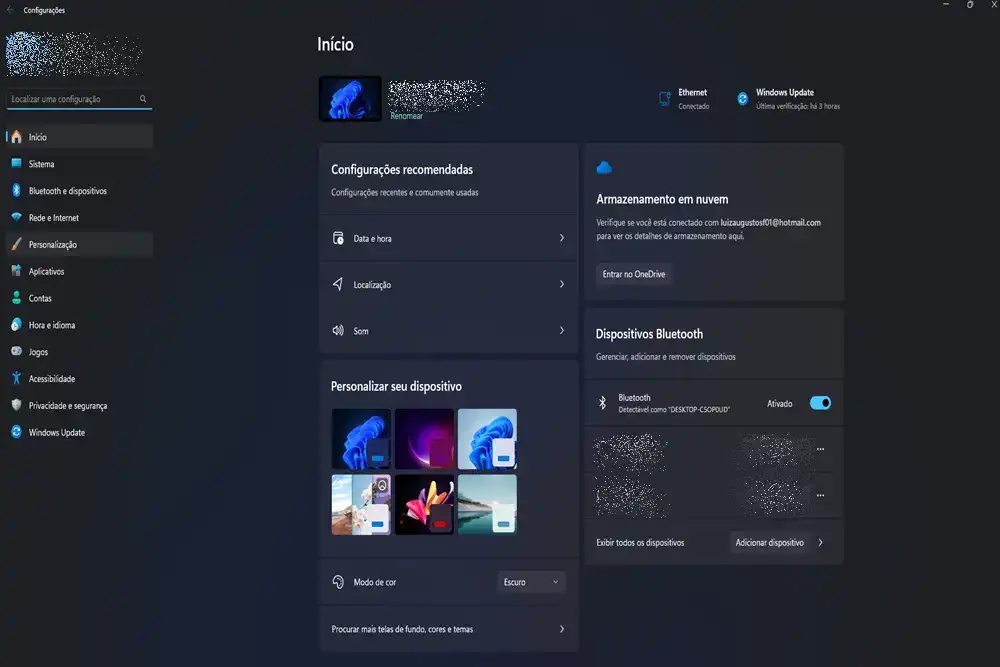The height and width of the screenshot is (667, 1000).
Task: Expand the Localização setting row
Action: (x=448, y=285)
